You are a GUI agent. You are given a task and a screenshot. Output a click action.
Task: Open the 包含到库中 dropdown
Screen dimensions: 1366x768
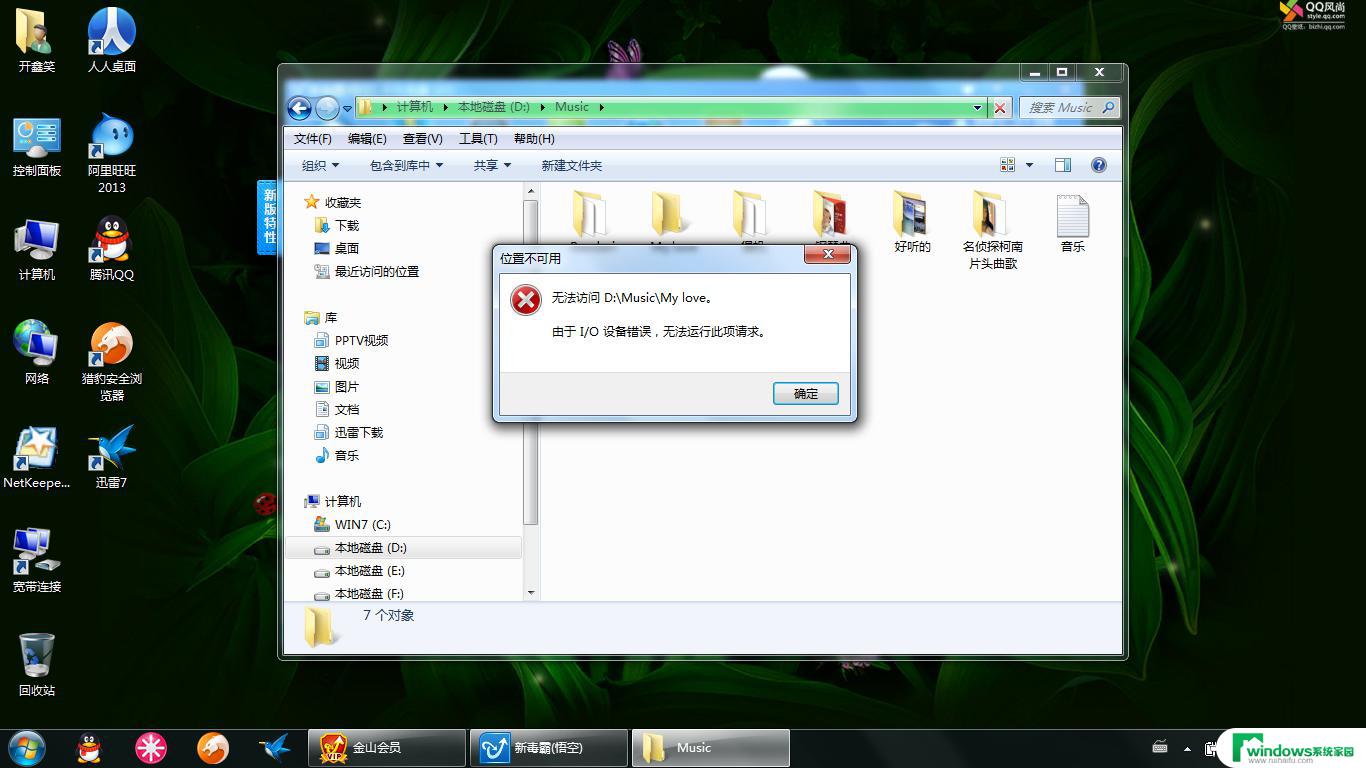click(406, 166)
